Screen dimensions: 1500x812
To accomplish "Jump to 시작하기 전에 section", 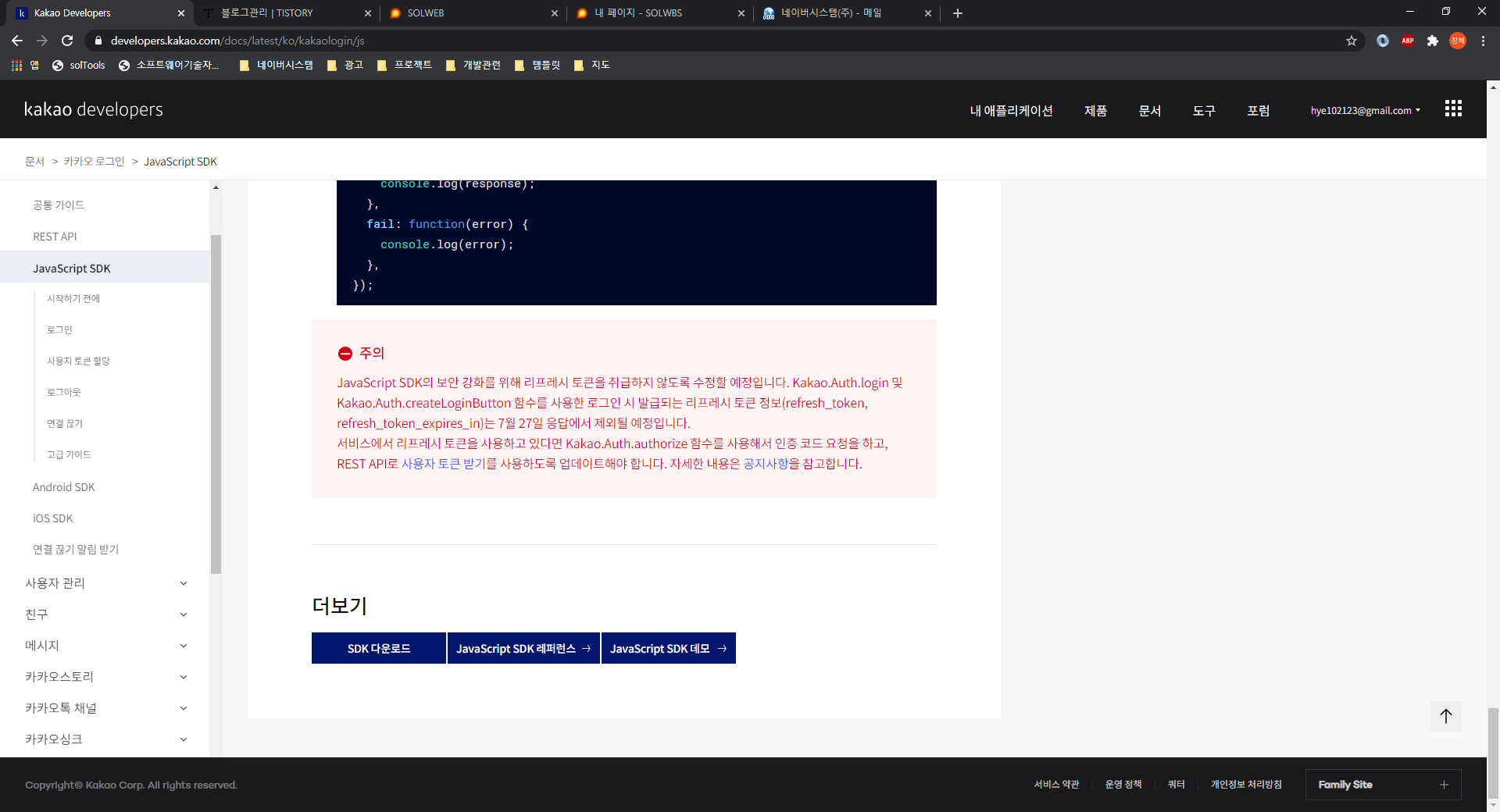I will click(x=73, y=298).
